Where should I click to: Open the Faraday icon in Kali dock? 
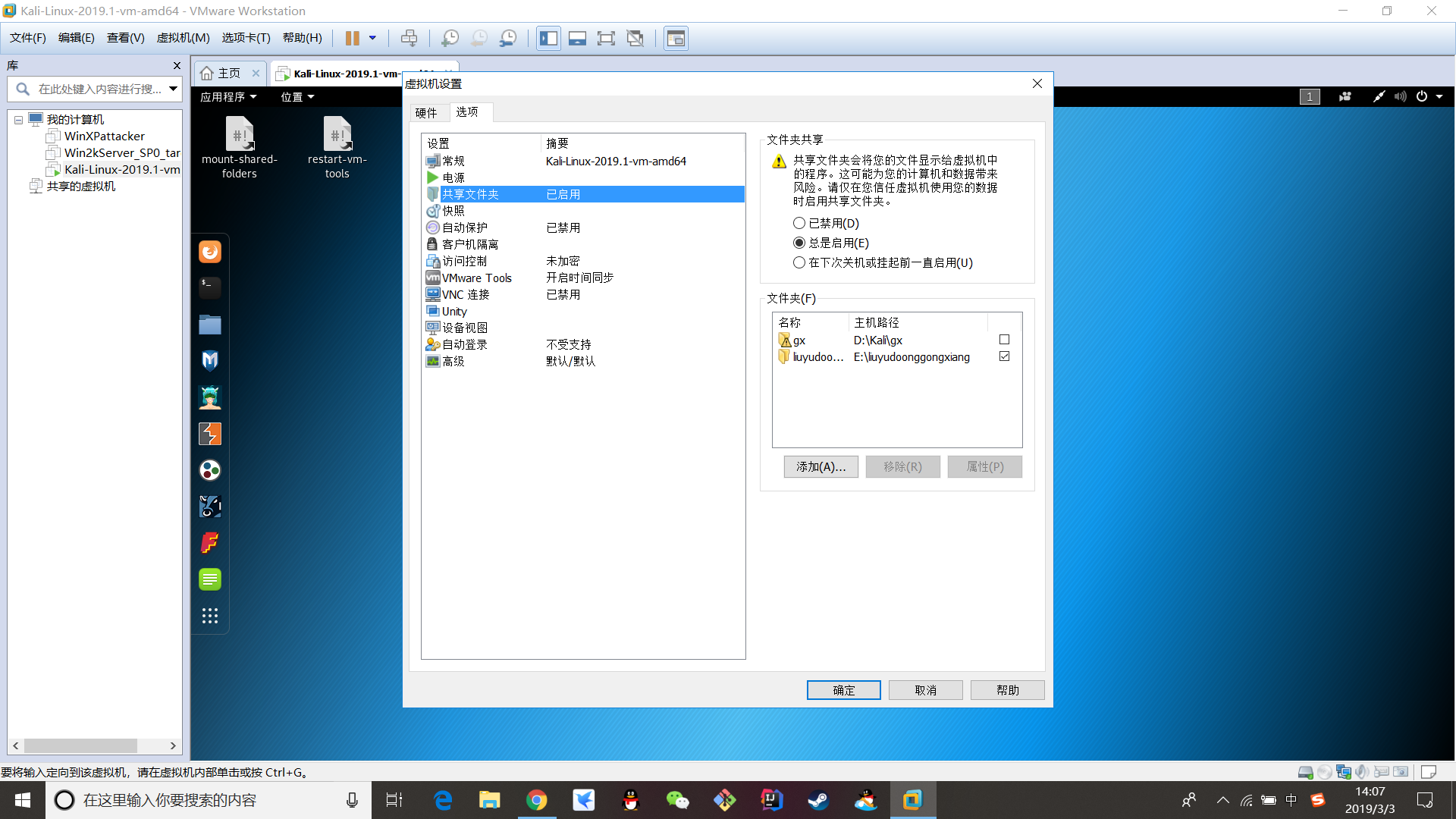pyautogui.click(x=210, y=543)
